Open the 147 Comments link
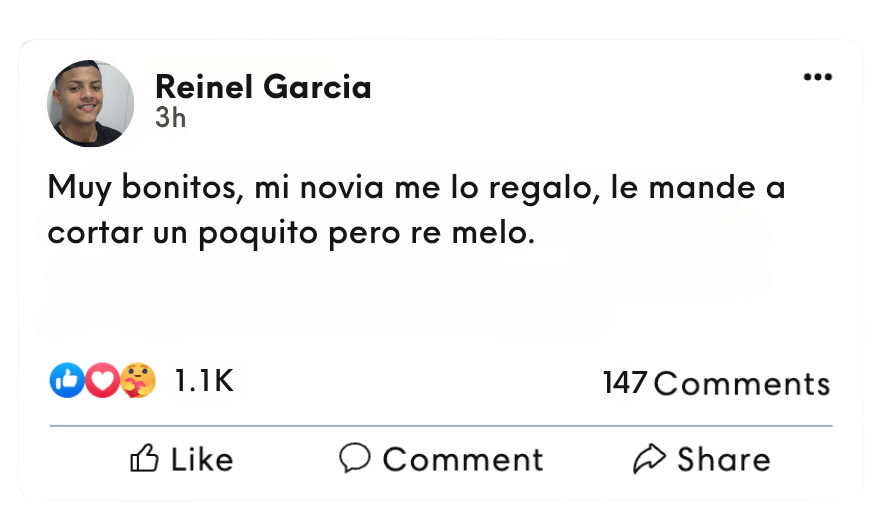This screenshot has height=516, width=888. click(x=716, y=383)
